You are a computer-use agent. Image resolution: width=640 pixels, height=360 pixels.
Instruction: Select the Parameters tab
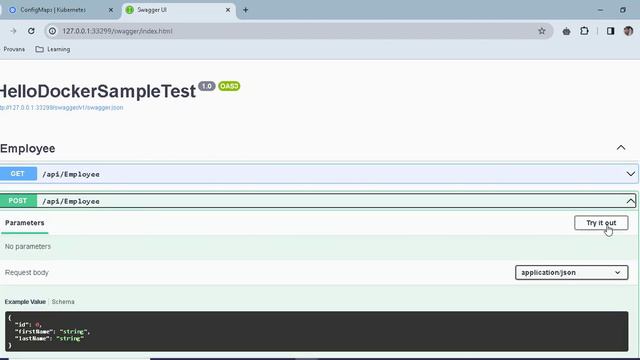24,223
